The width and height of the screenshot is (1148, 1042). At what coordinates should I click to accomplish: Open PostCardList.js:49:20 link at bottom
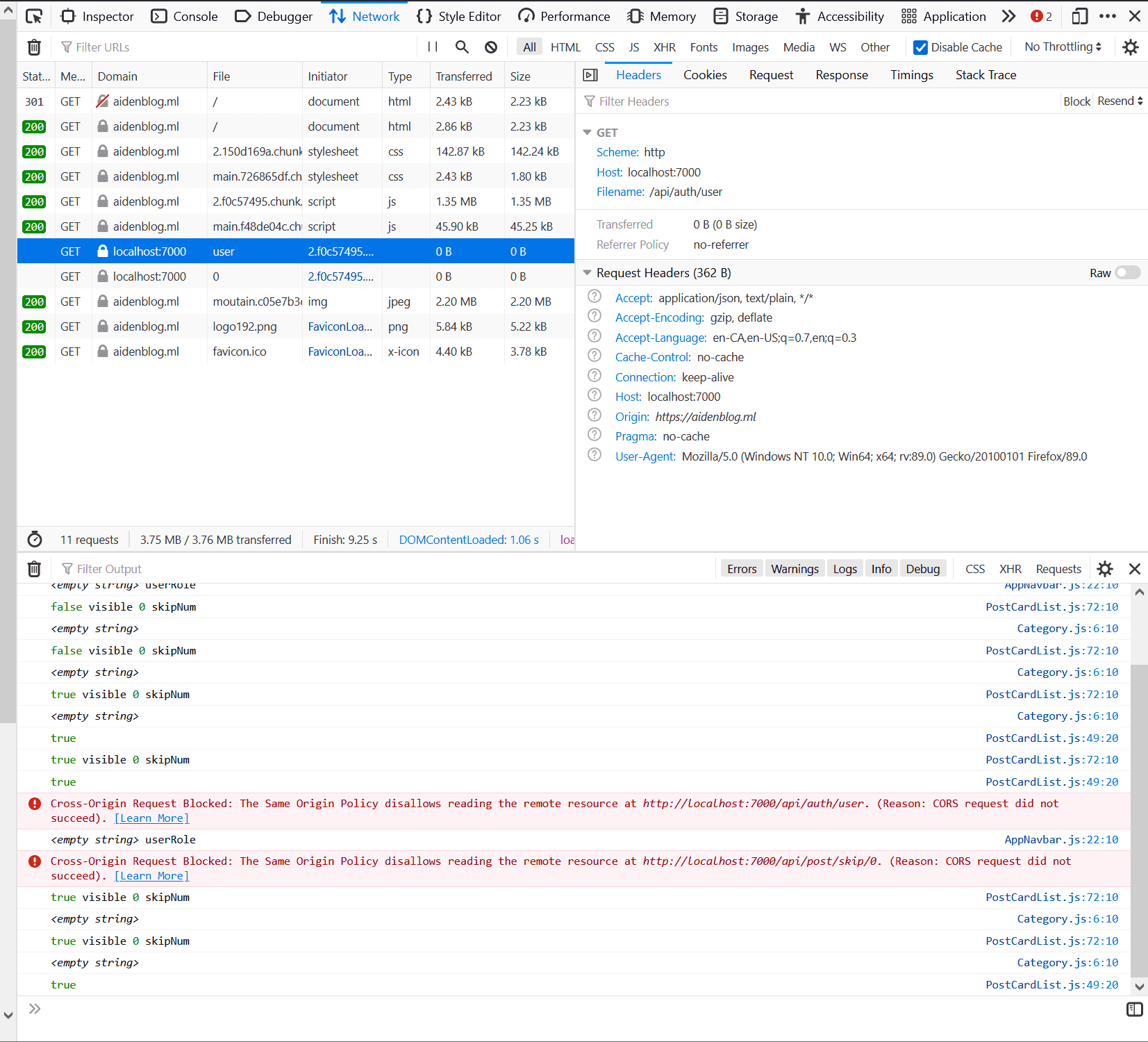click(x=1052, y=985)
